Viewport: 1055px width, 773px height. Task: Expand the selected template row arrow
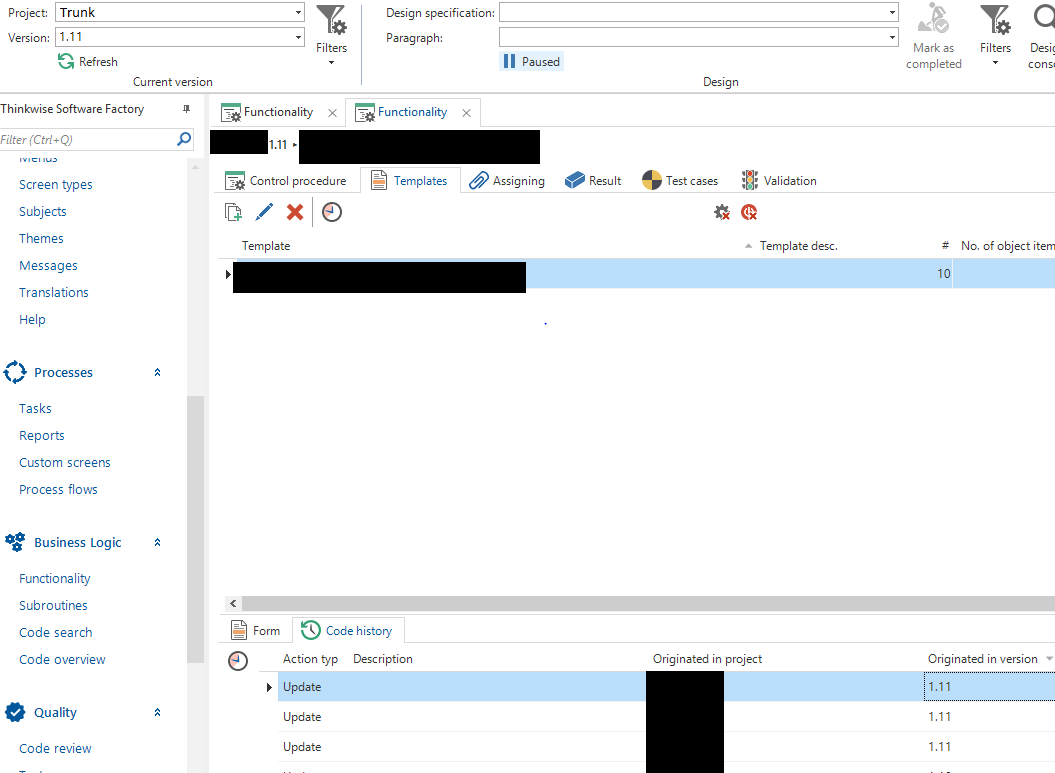coord(228,274)
